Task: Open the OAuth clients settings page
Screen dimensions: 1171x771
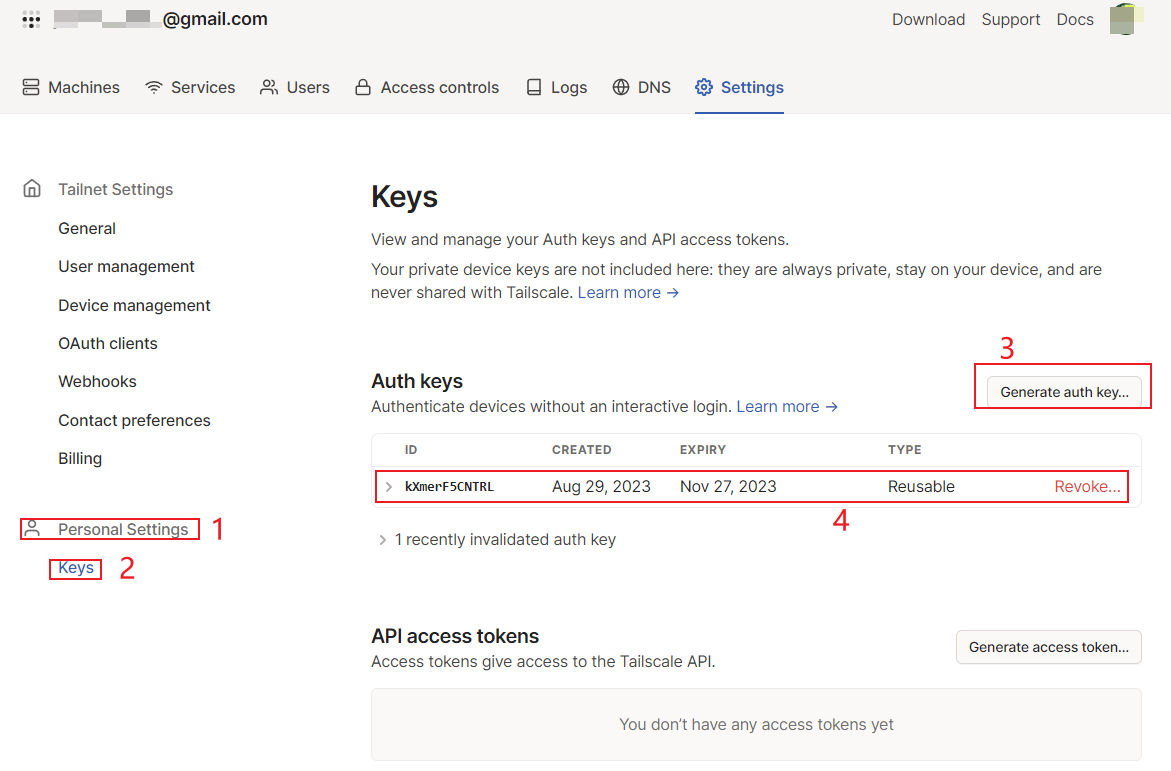Action: click(108, 343)
